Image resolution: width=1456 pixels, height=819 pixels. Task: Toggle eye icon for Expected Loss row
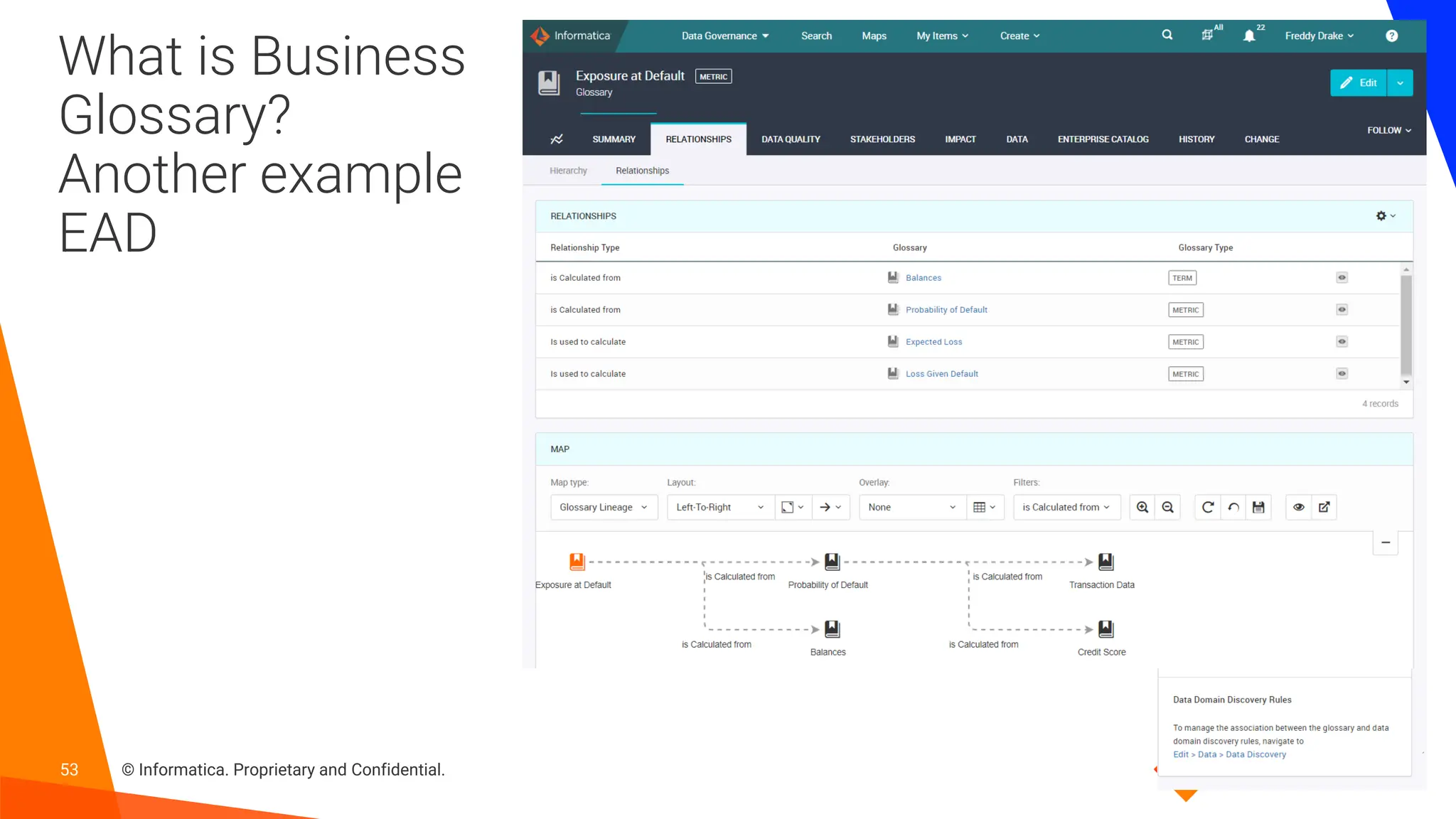(x=1342, y=341)
